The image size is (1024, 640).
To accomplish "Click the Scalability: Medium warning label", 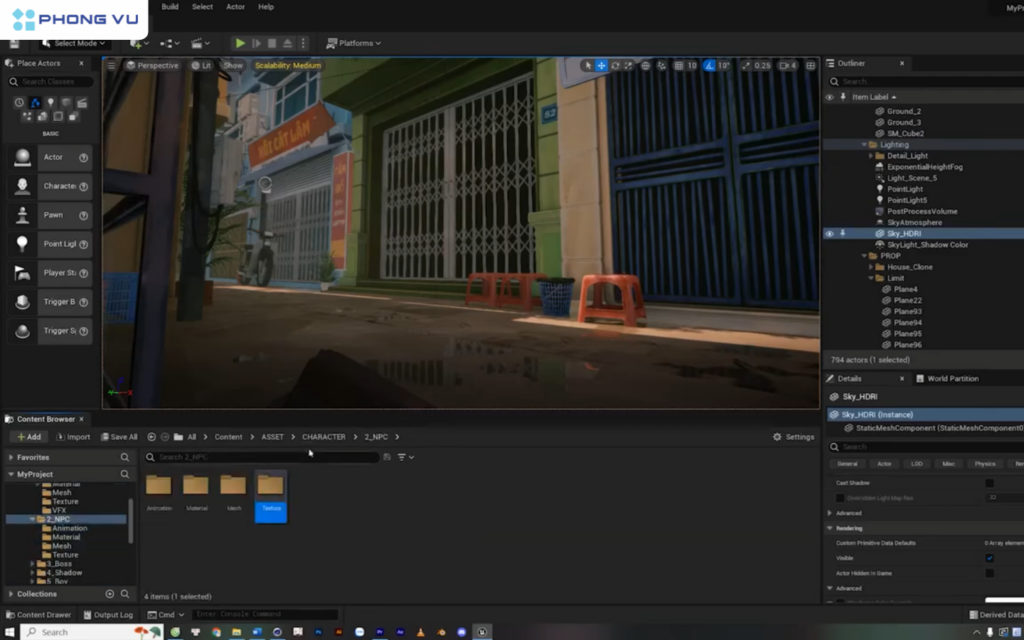I will (x=288, y=65).
